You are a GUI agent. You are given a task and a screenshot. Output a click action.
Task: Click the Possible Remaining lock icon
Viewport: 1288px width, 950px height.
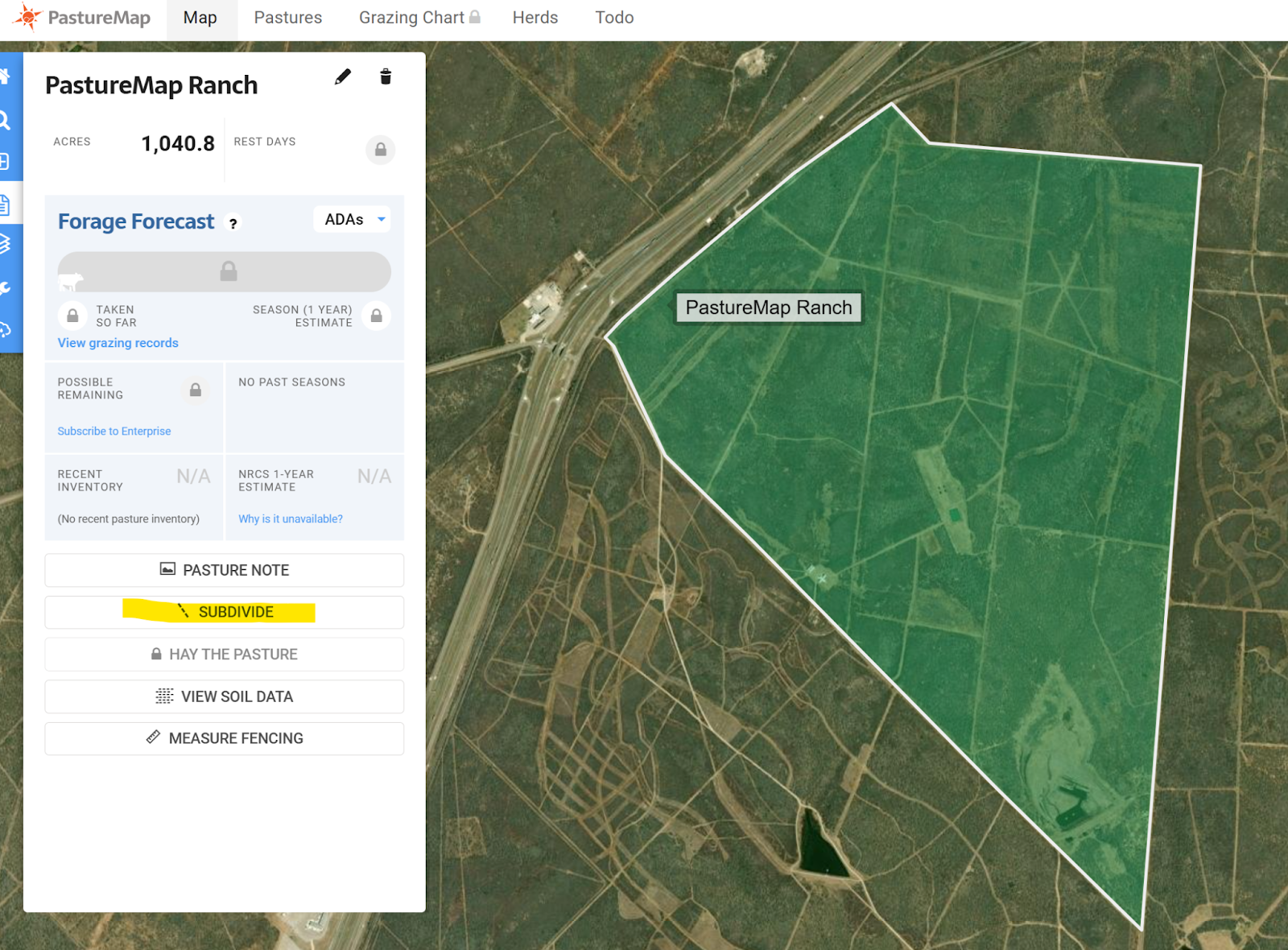pos(195,390)
